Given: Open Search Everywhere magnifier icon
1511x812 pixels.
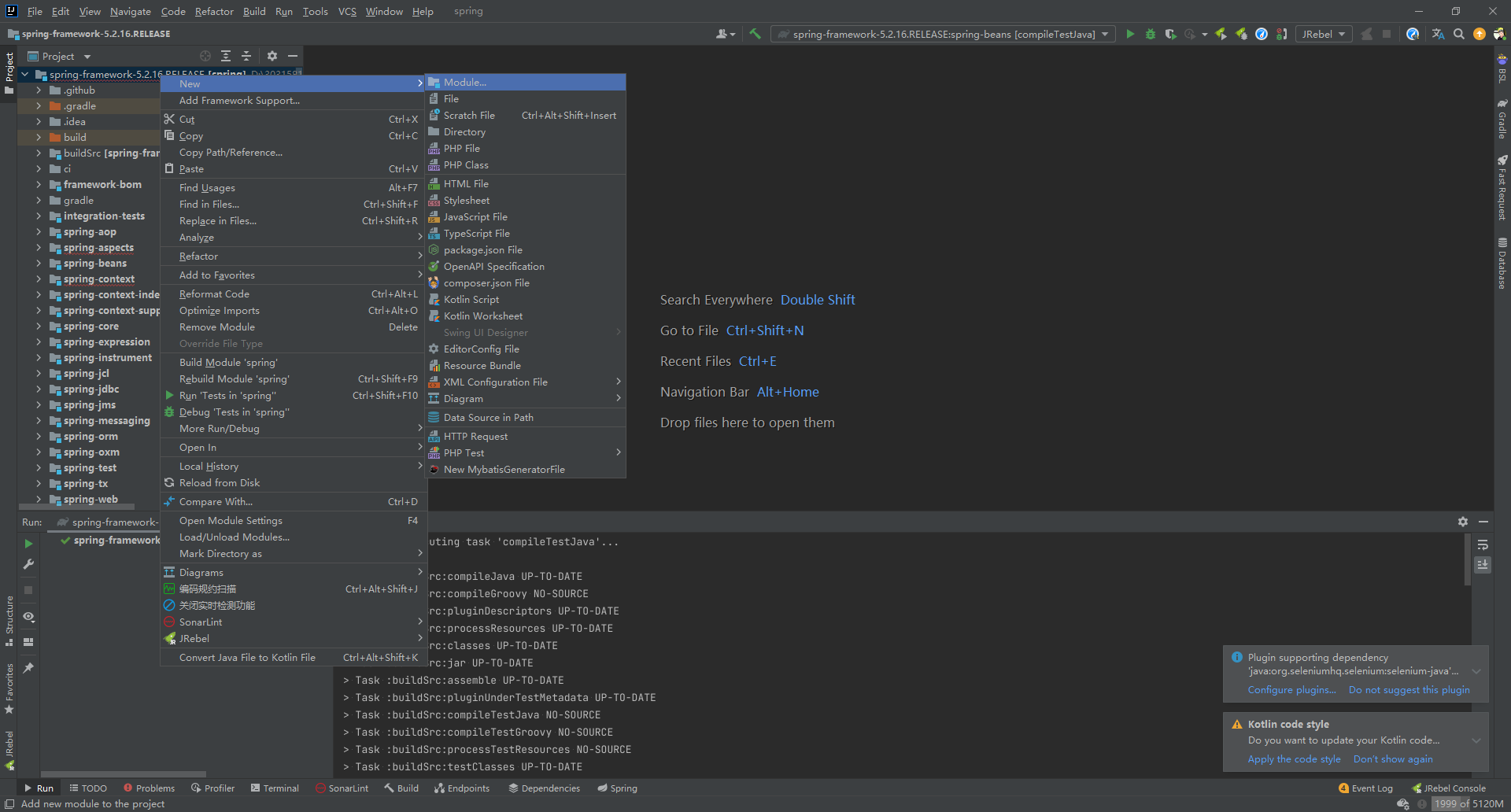Looking at the screenshot, I should coord(1459,34).
